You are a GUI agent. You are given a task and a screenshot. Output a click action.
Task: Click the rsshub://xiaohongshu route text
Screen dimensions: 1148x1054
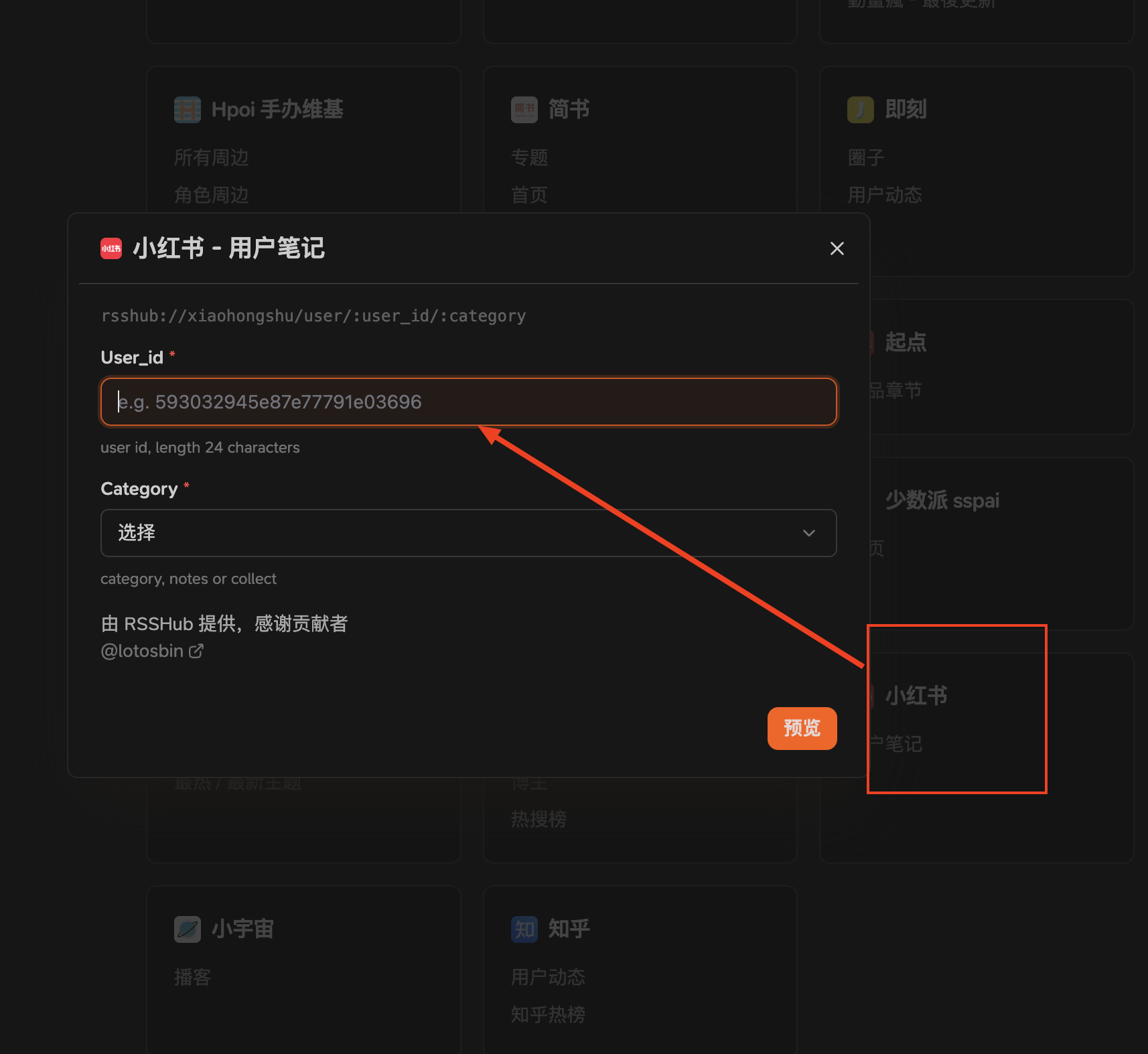(x=313, y=316)
